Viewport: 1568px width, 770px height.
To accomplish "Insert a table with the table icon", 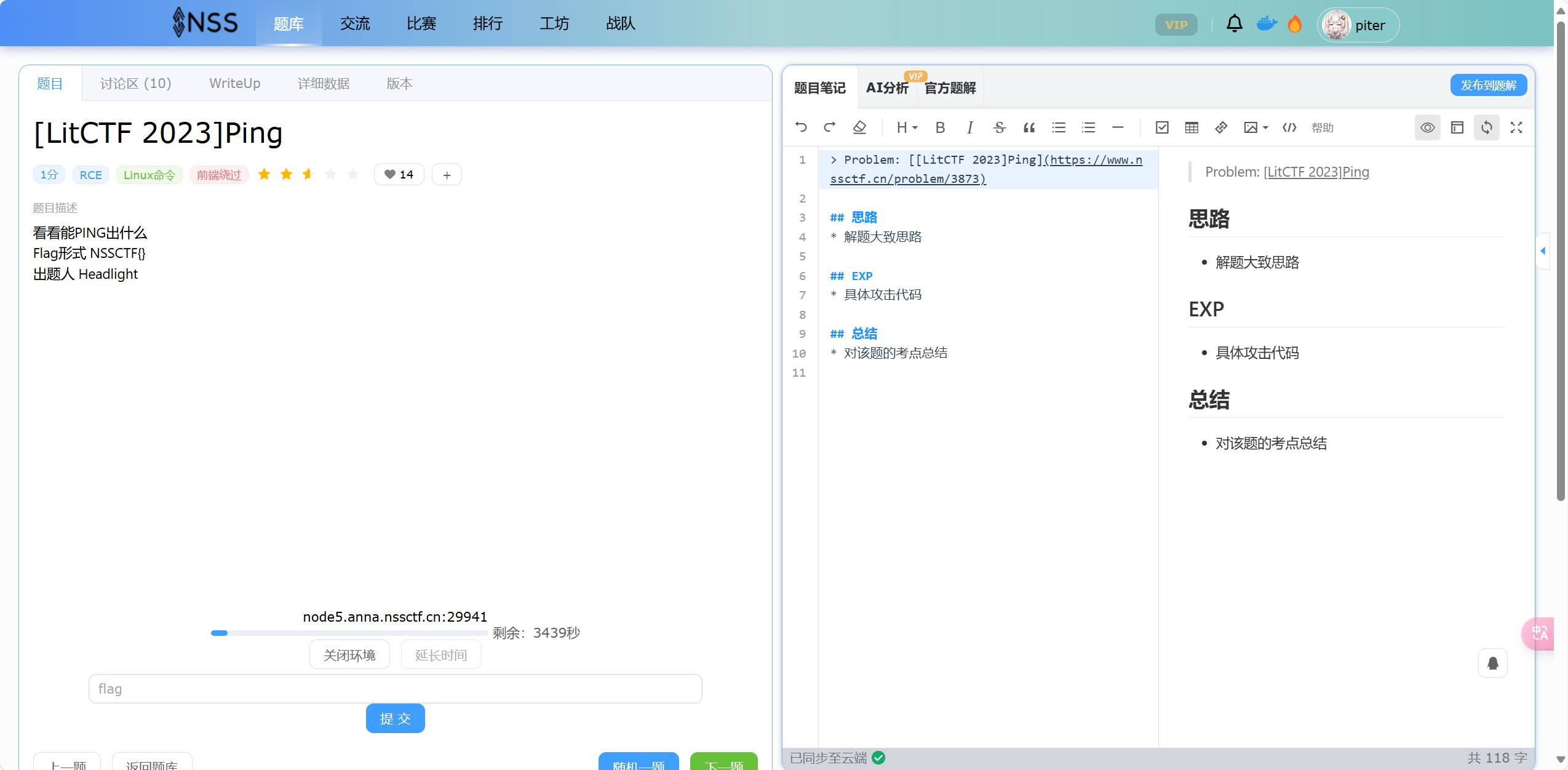I will click(x=1192, y=127).
